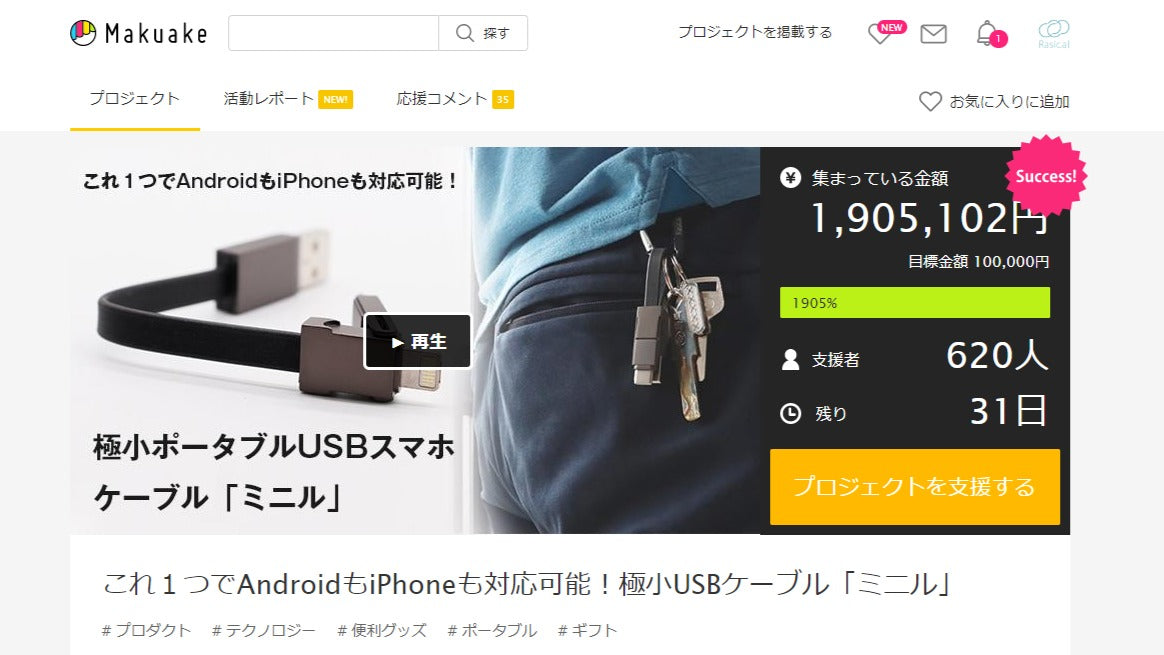Click the #ポータブル tag

point(491,630)
